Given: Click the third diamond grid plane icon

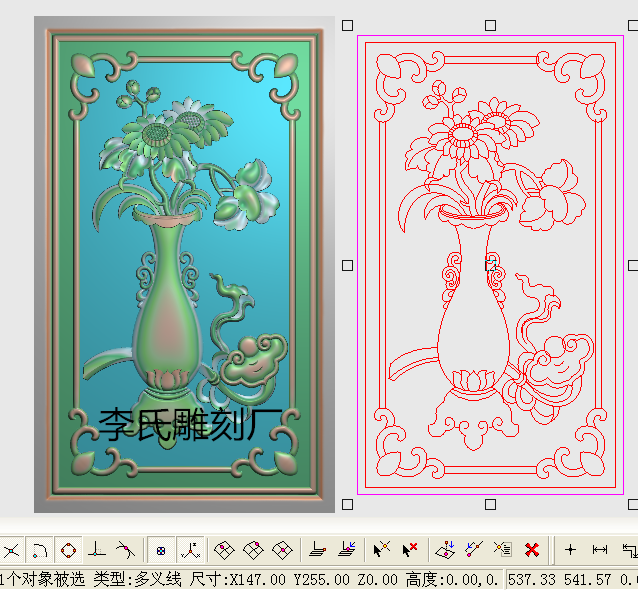Looking at the screenshot, I should pos(282,550).
